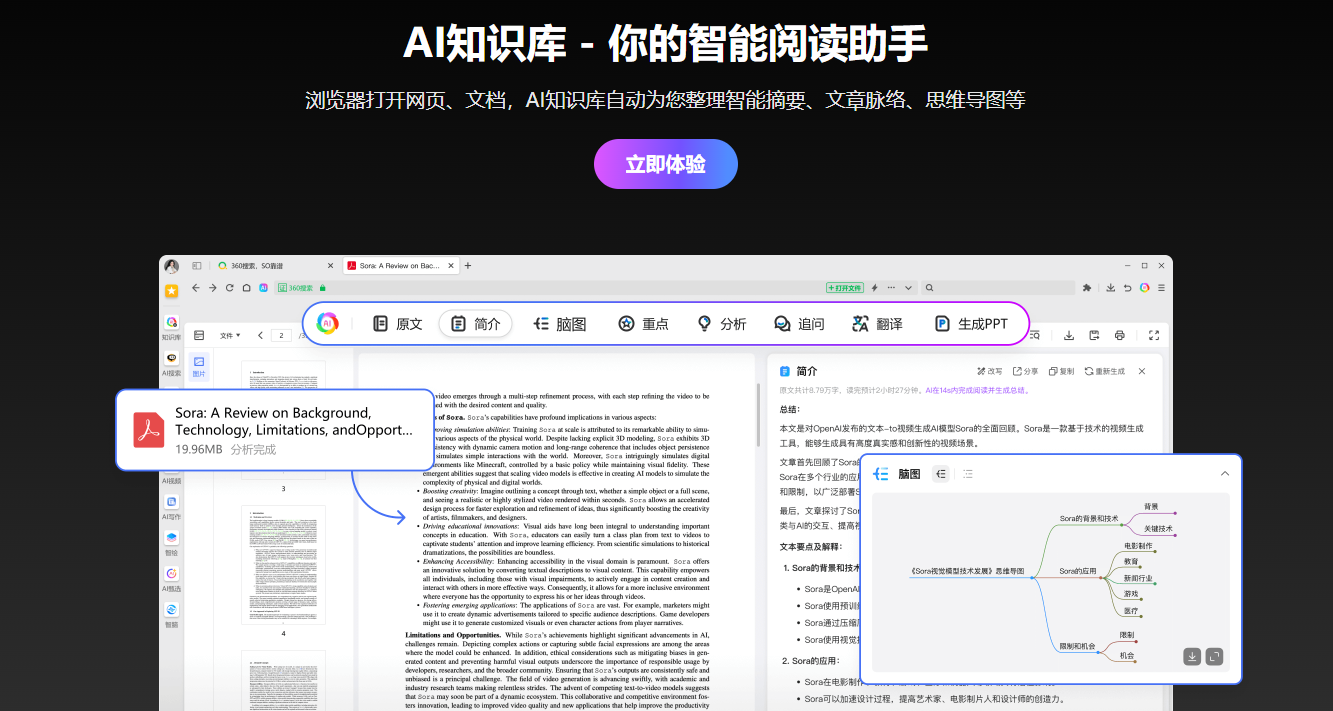Open the 原文 original text view
The width and height of the screenshot is (1333, 711).
click(398, 324)
